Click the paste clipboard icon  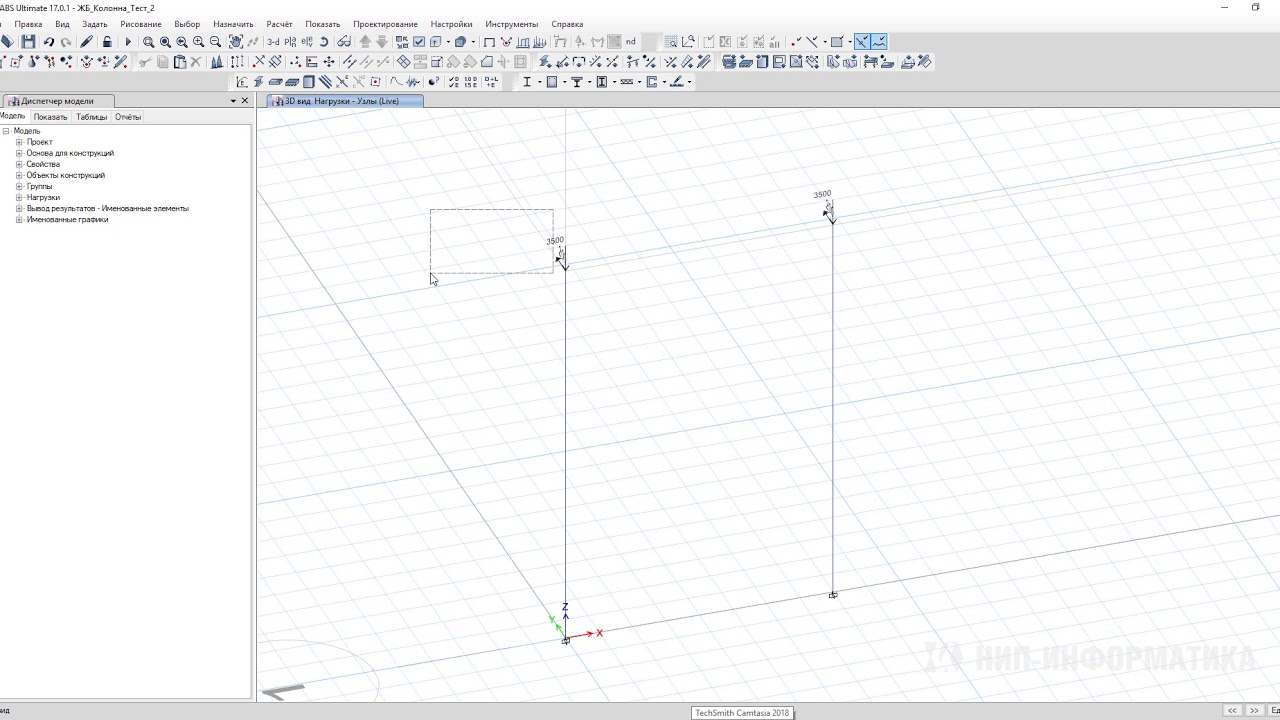click(180, 62)
